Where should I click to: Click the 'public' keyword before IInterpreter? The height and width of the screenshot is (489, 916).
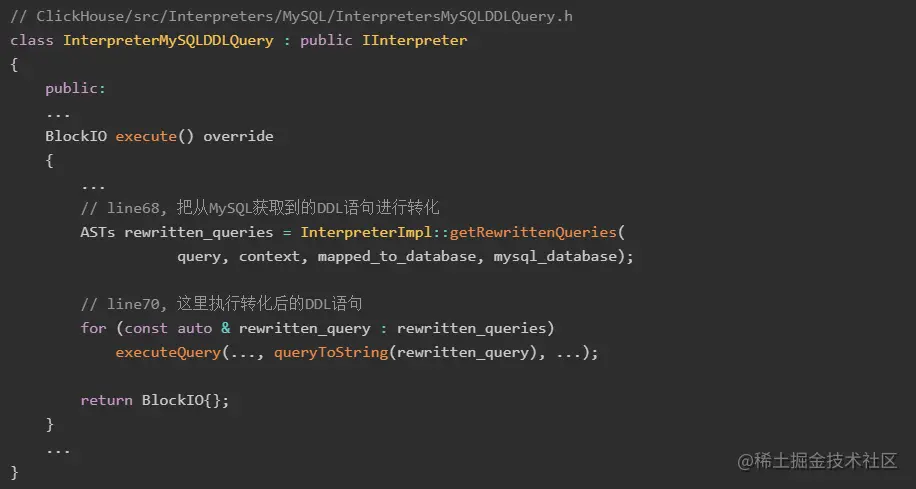(327, 40)
